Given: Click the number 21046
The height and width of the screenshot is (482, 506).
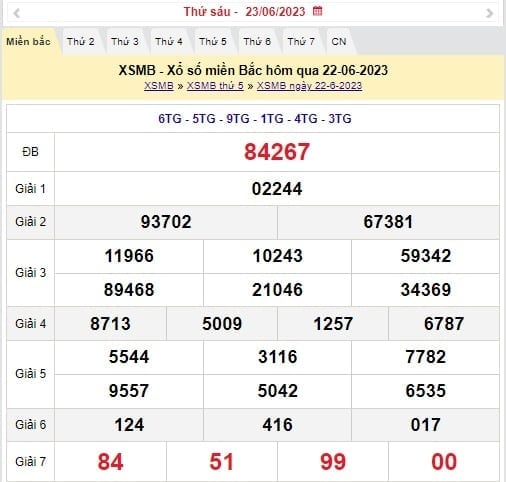Looking at the screenshot, I should pos(277,290).
